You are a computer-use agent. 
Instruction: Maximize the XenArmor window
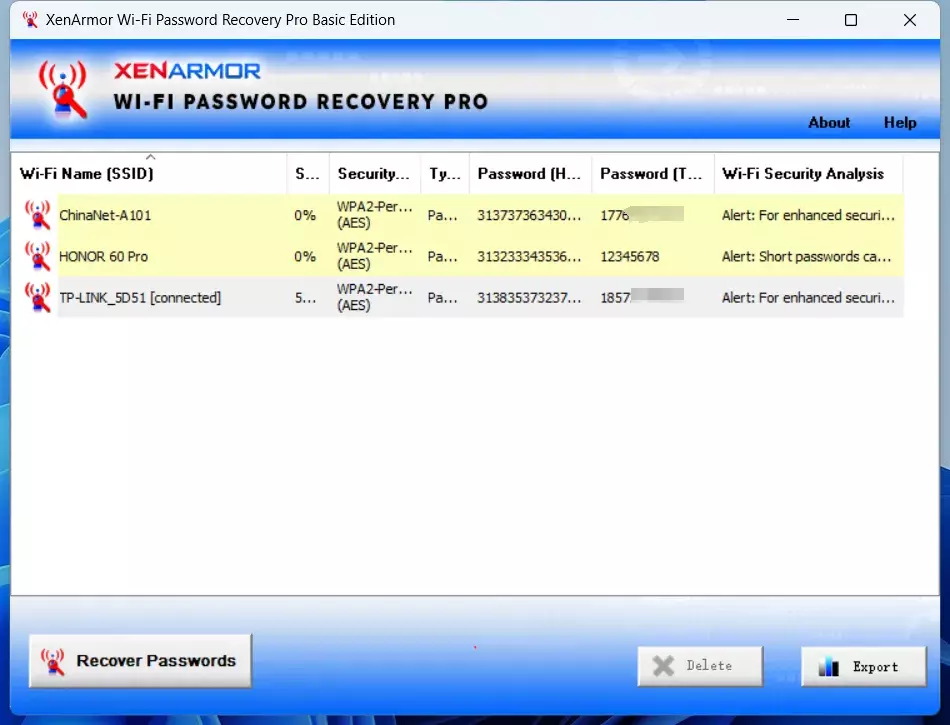[x=851, y=19]
